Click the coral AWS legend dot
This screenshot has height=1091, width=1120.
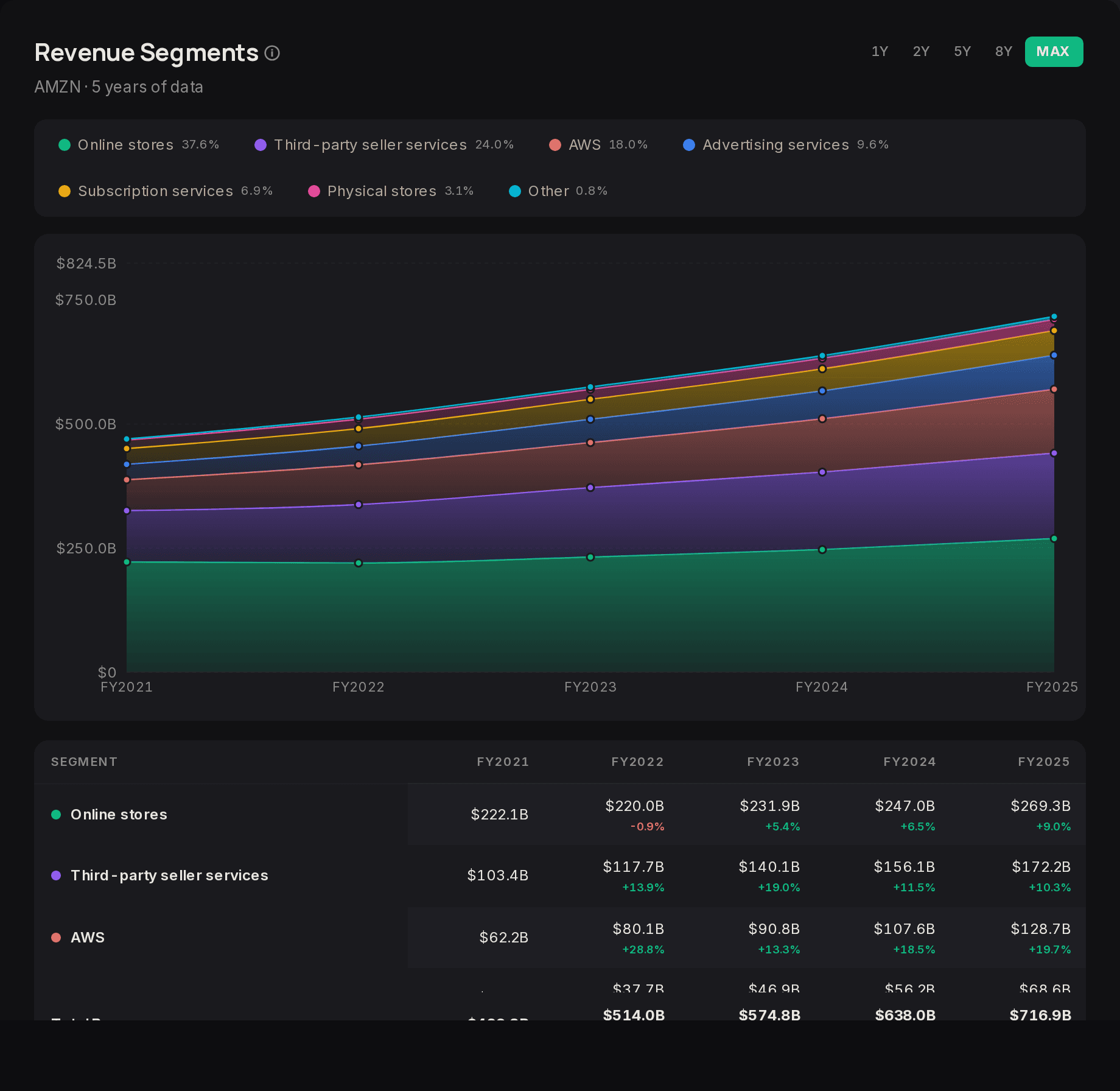tap(555, 145)
